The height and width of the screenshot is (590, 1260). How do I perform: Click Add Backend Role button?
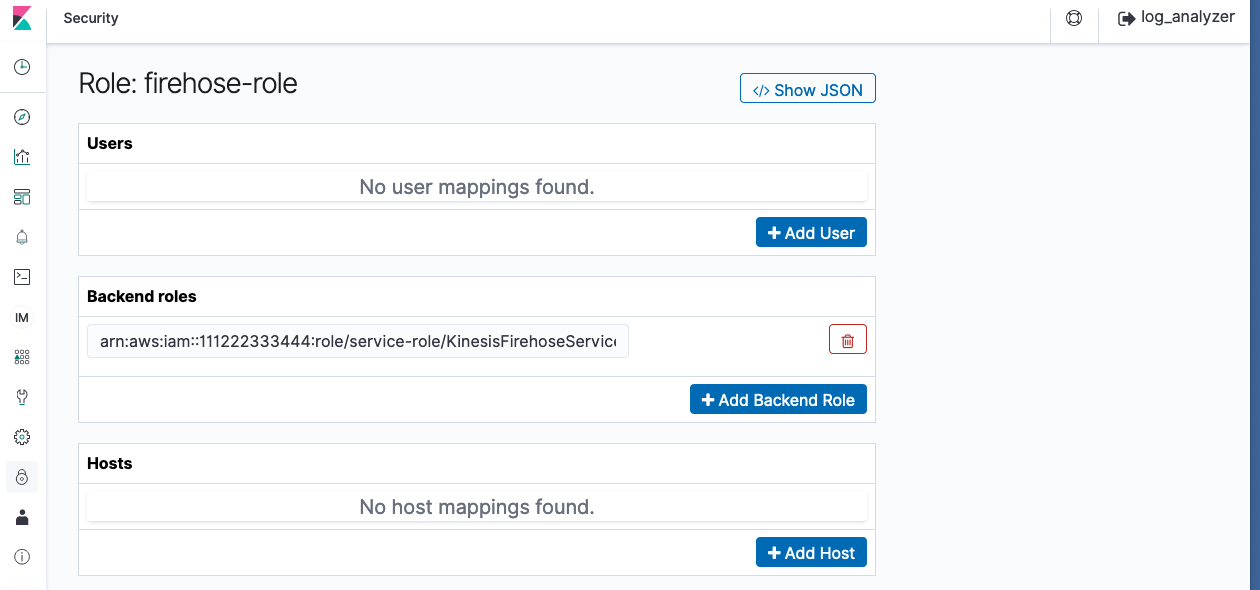click(x=778, y=400)
